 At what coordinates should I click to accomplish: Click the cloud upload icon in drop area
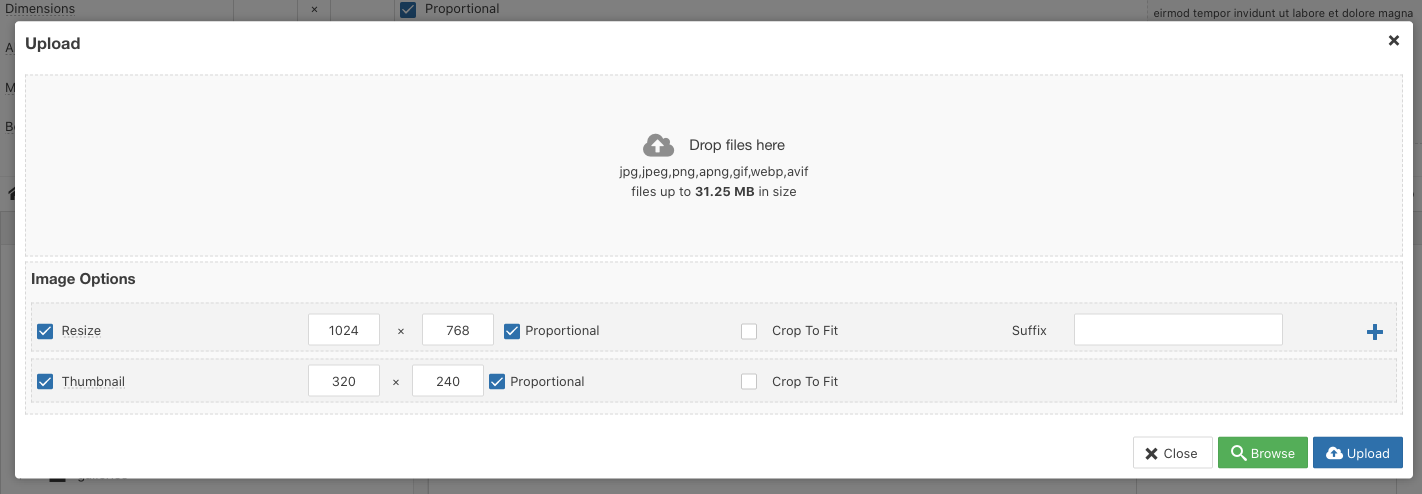click(657, 145)
